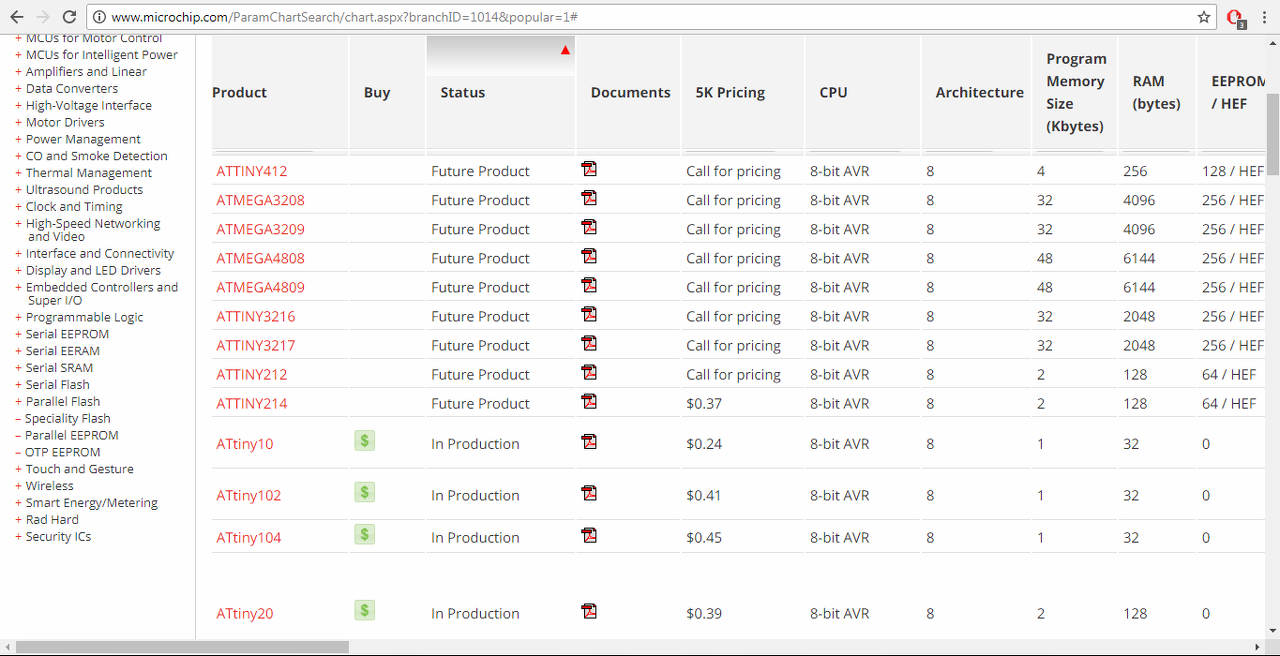Open PDF document for ATtiny20
Viewport: 1280px width, 656px height.
click(589, 611)
